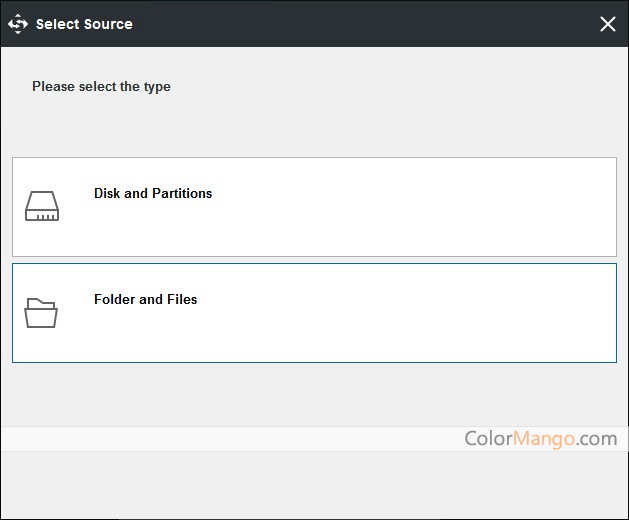Click the open folder icon
Viewport: 629px width, 520px height.
pos(42,313)
